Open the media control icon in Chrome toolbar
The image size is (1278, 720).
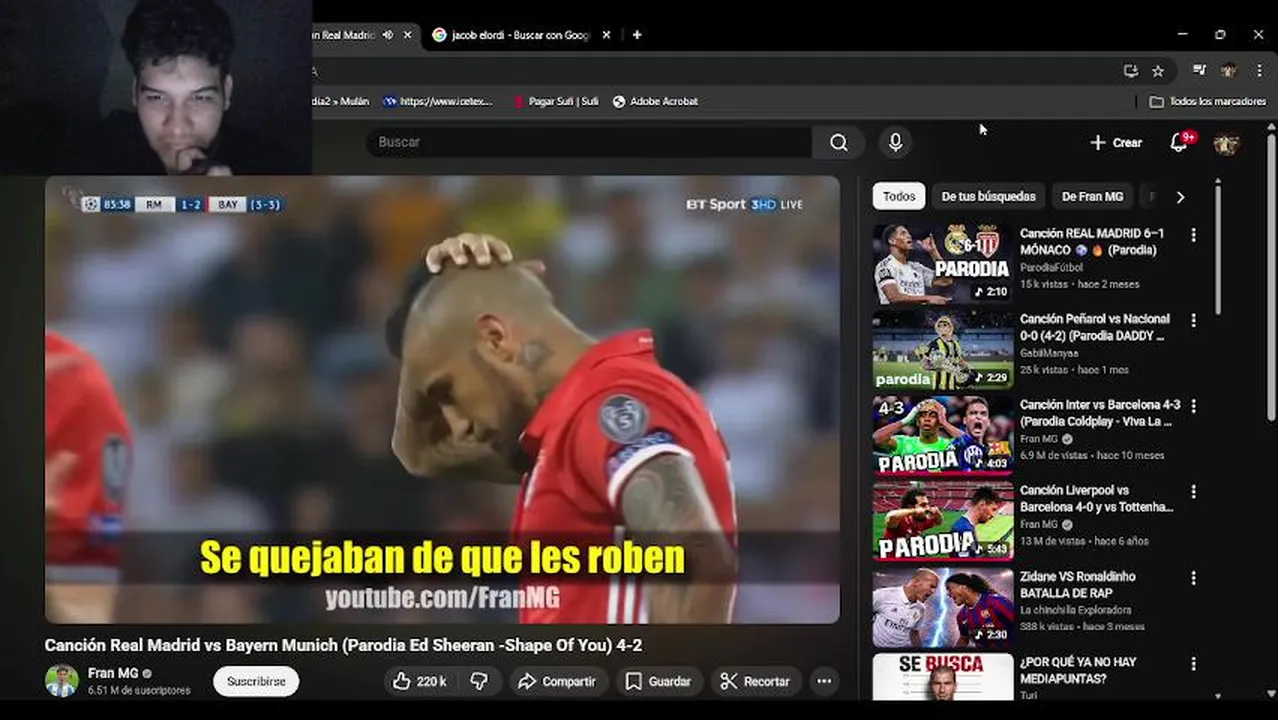(x=1199, y=71)
